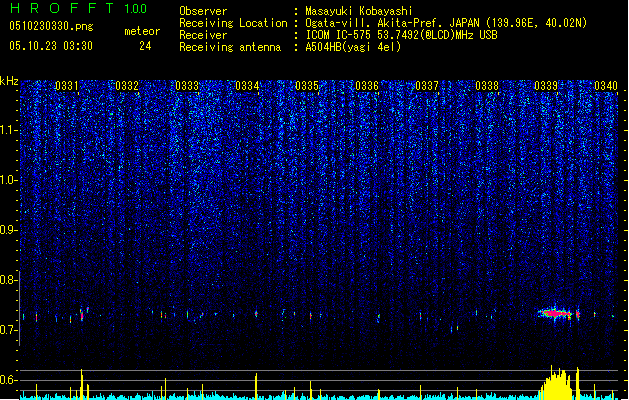The height and width of the screenshot is (400, 629).
Task: Click the HROFFT 1.0.0 title text
Action: 78,8
